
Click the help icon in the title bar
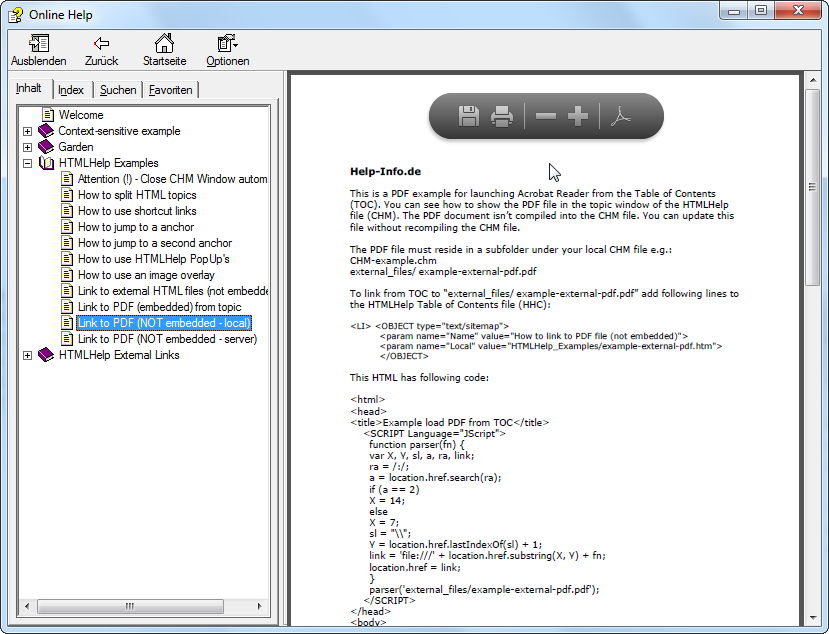(15, 15)
